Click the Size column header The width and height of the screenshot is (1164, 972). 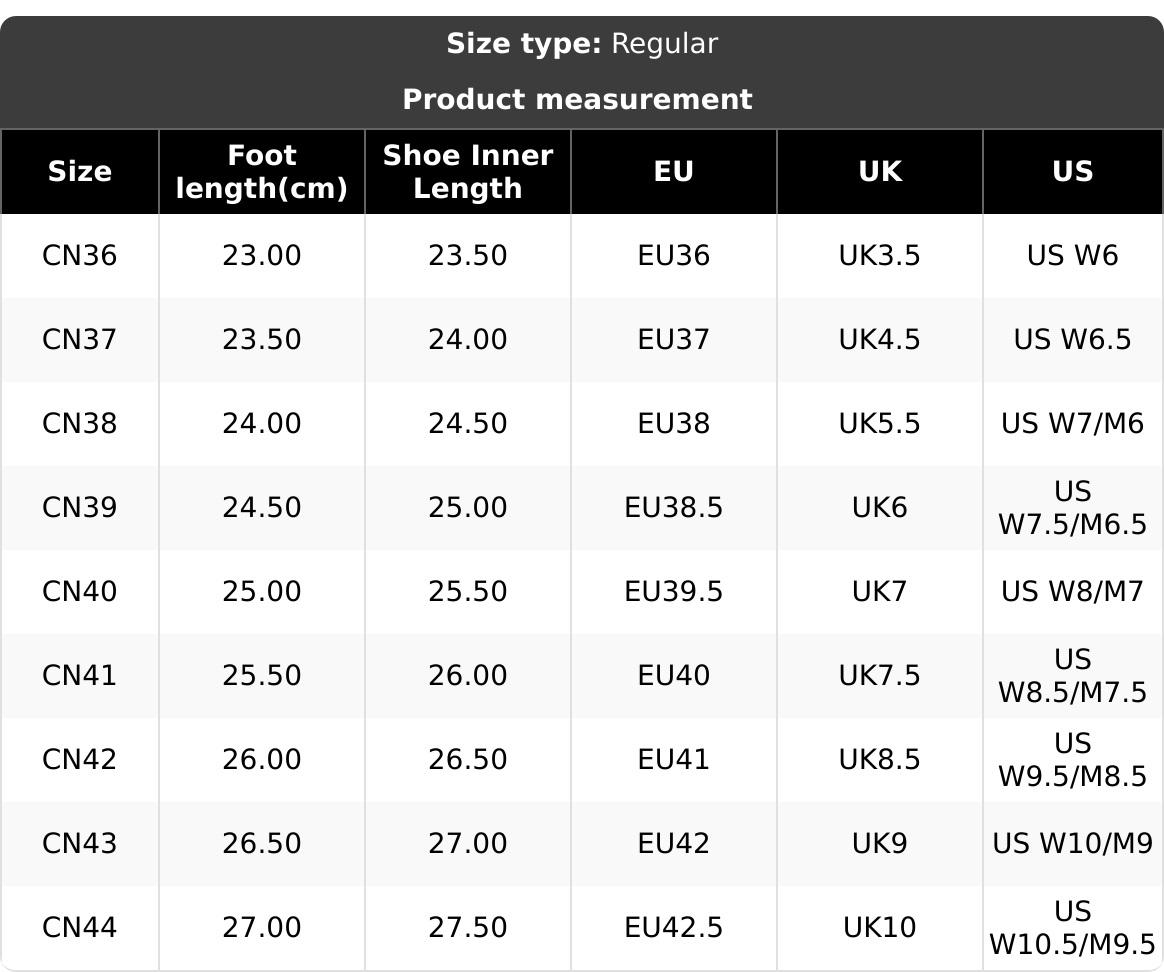(80, 172)
